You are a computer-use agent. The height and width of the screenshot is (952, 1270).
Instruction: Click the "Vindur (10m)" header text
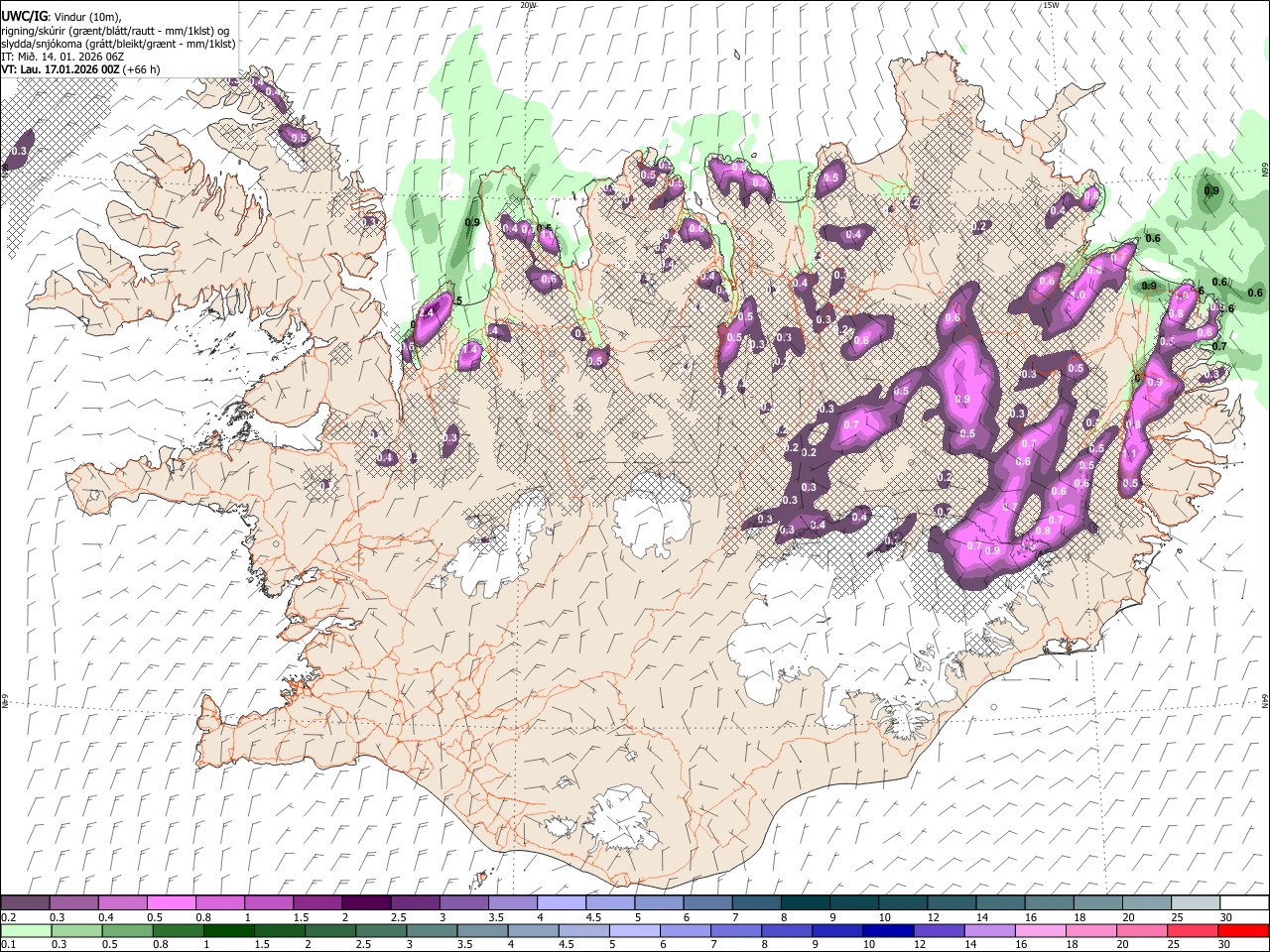[x=87, y=17]
